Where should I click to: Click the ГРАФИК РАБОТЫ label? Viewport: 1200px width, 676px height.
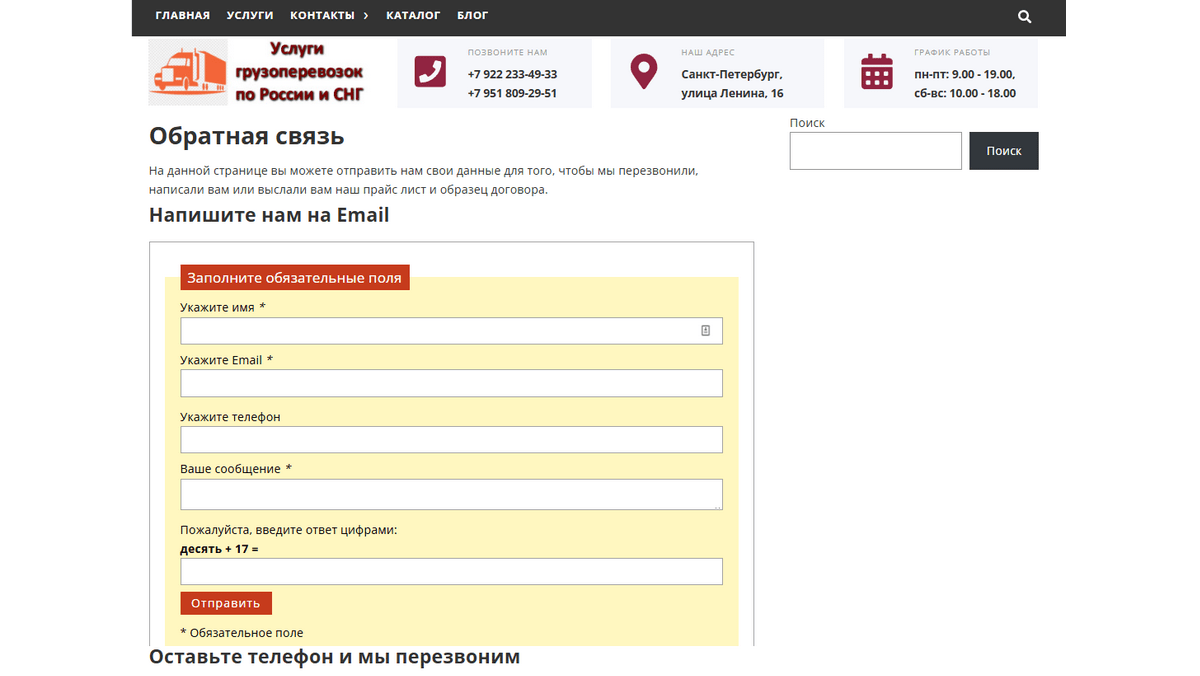click(x=952, y=52)
